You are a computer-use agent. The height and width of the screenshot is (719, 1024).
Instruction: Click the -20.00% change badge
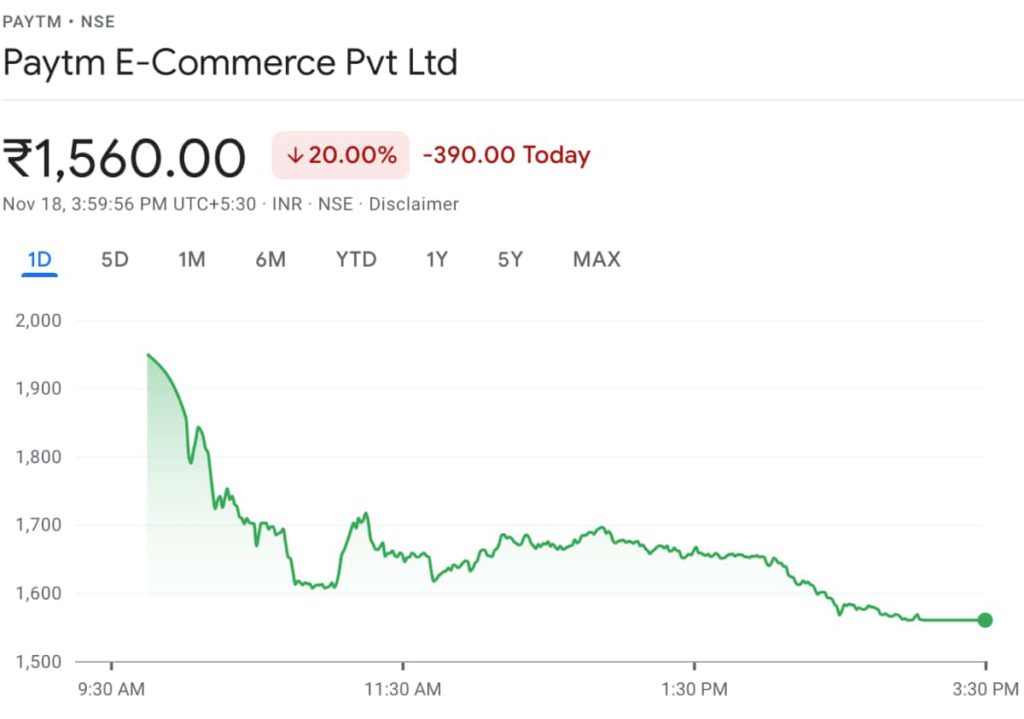(x=340, y=155)
